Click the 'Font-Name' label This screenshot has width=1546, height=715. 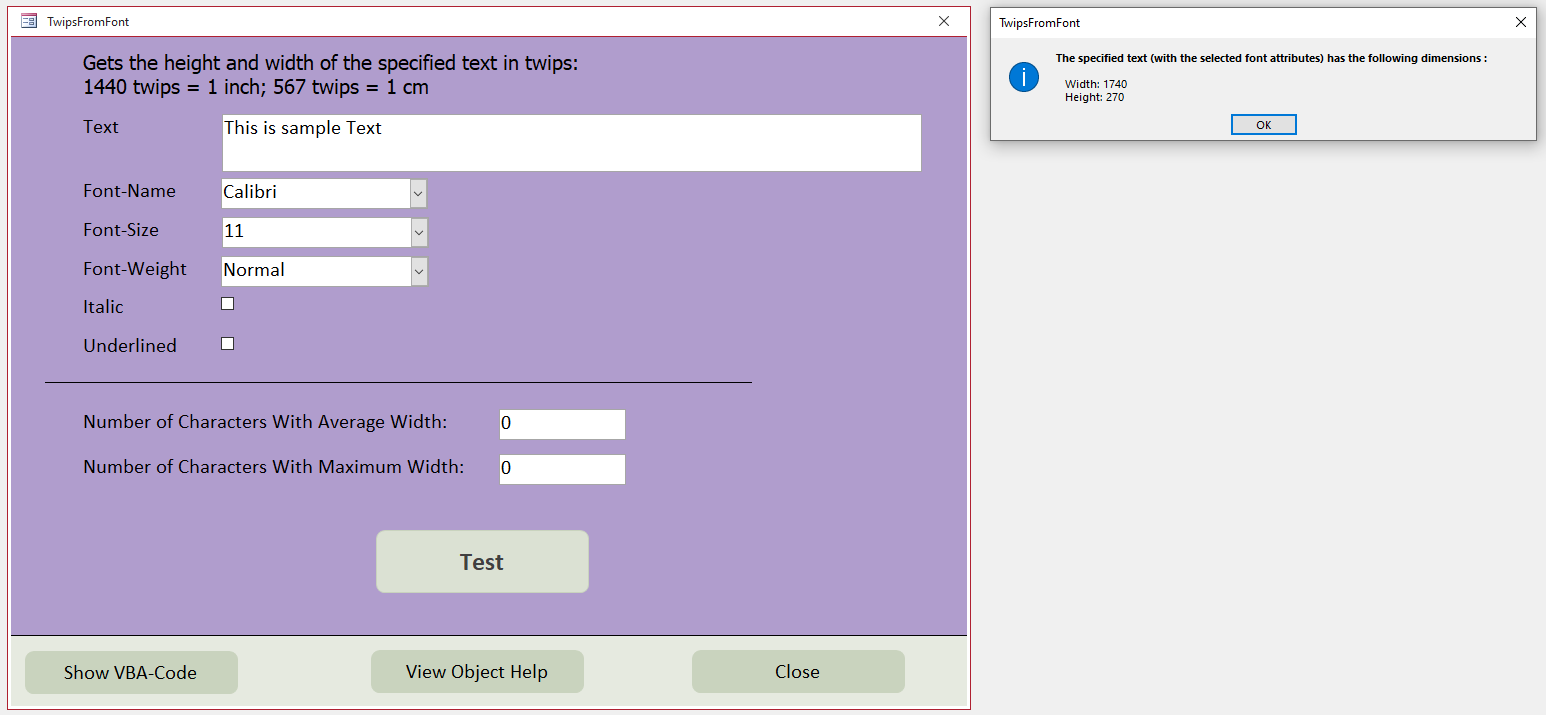(129, 191)
